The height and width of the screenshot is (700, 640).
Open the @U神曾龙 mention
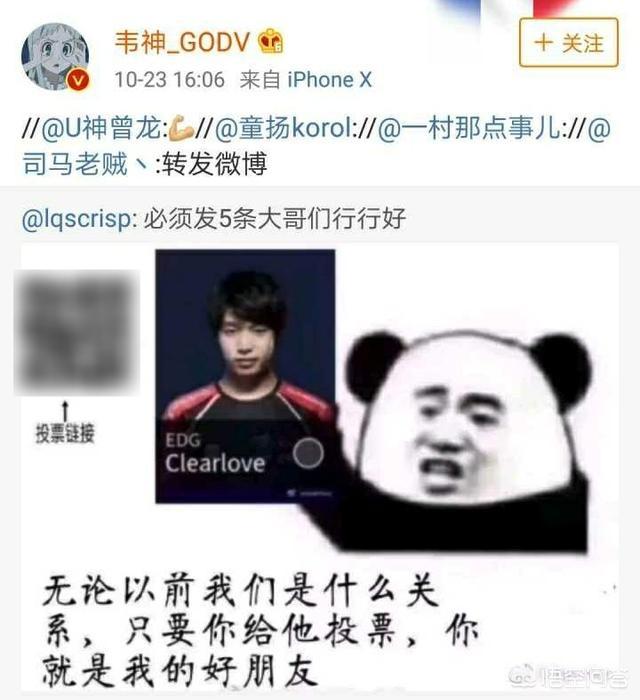pyautogui.click(x=102, y=128)
